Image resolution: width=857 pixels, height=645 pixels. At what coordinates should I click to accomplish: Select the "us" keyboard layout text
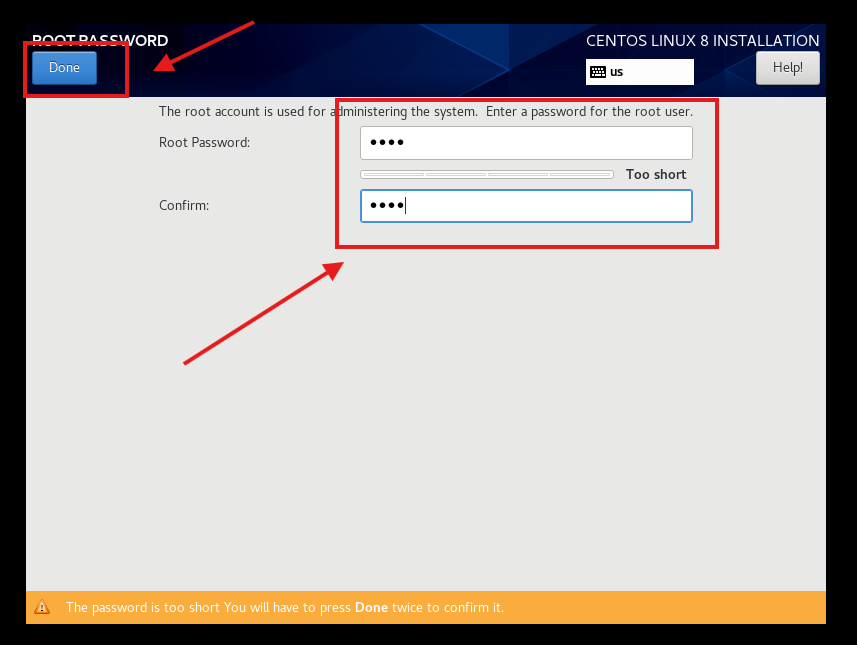tap(617, 72)
